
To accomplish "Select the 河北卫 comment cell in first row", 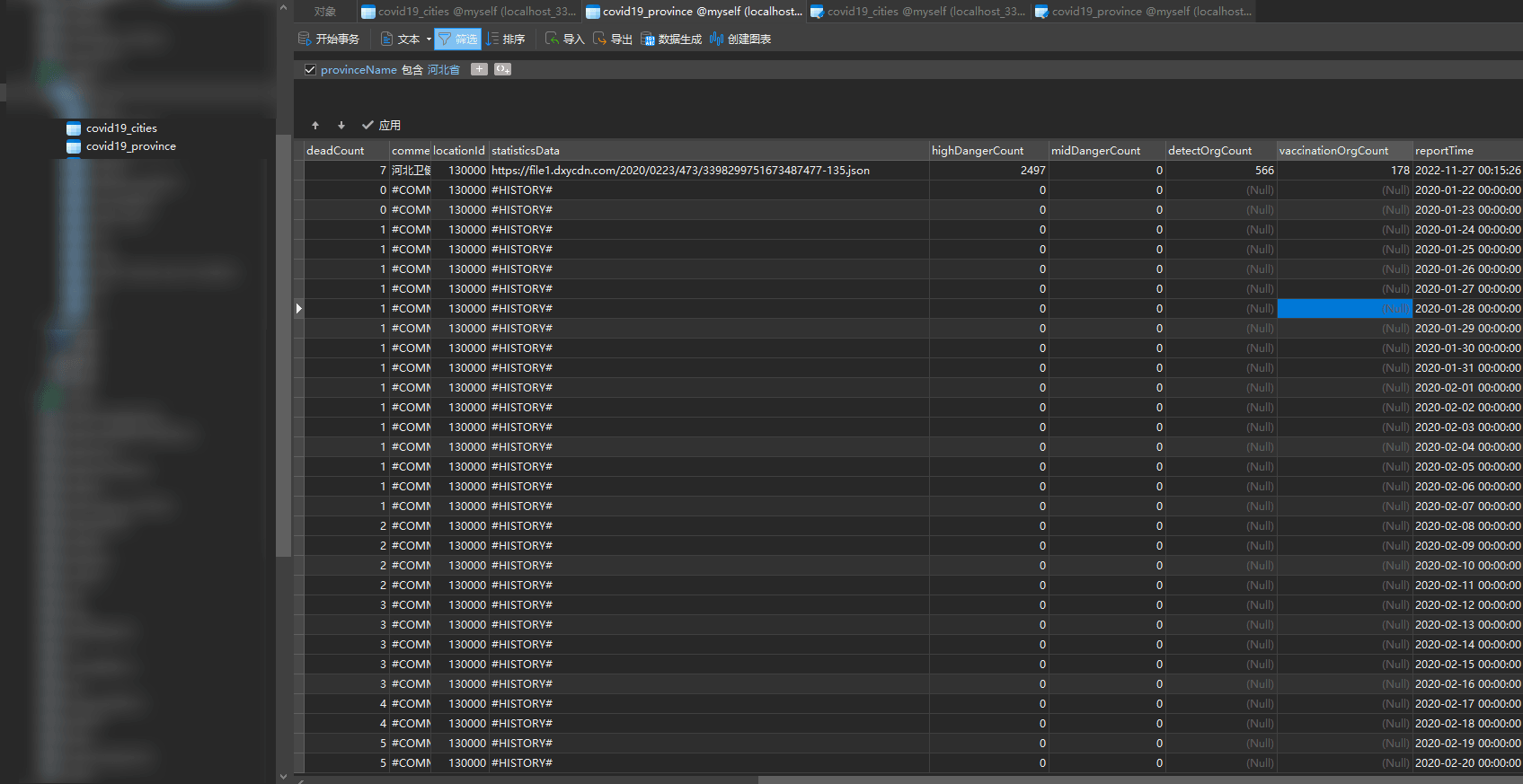I will click(x=411, y=171).
